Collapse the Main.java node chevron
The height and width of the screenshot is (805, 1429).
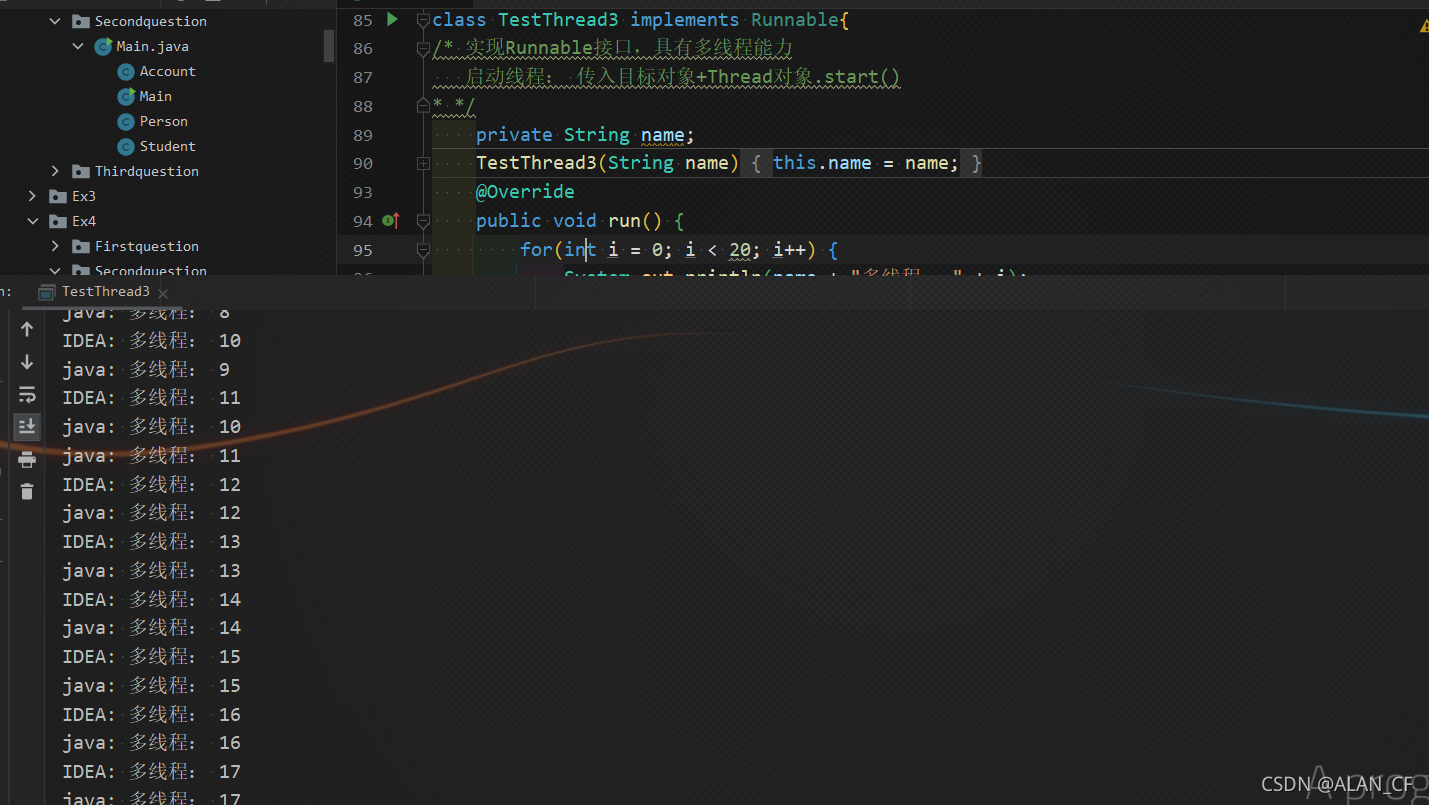coord(78,46)
